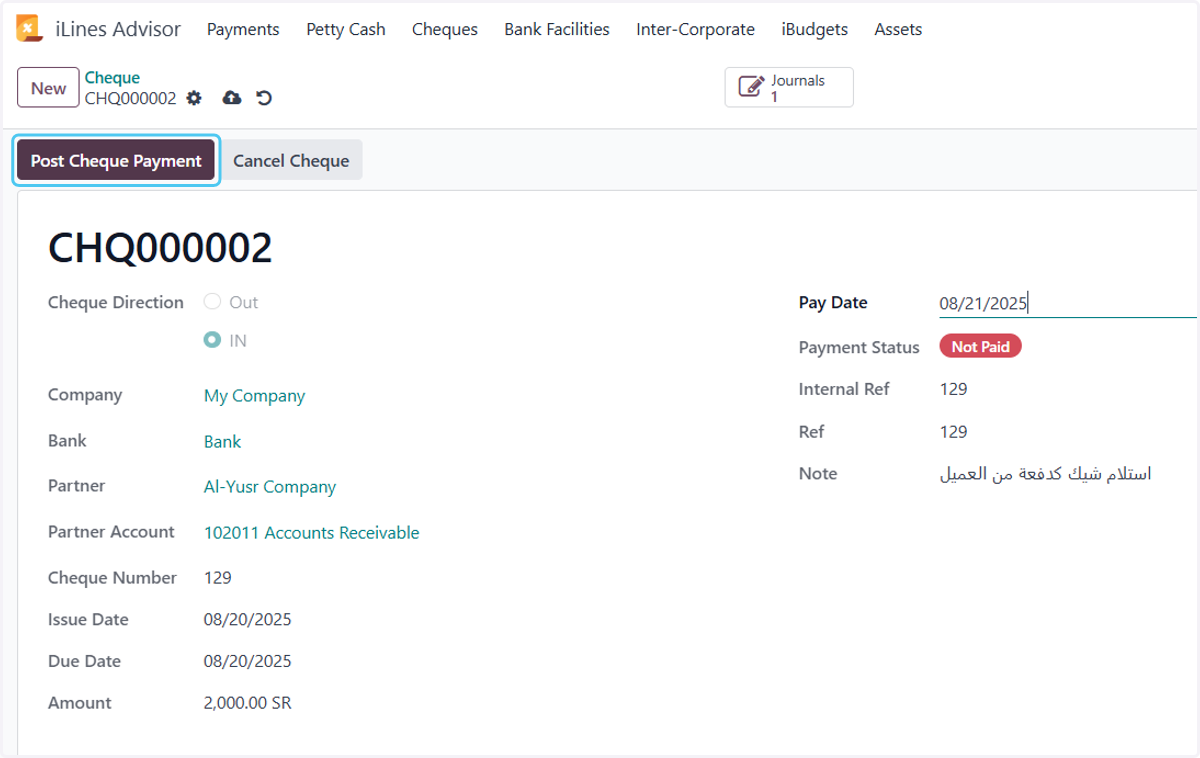1200x758 pixels.
Task: Discard changes with the undo arrow icon
Action: 264,98
